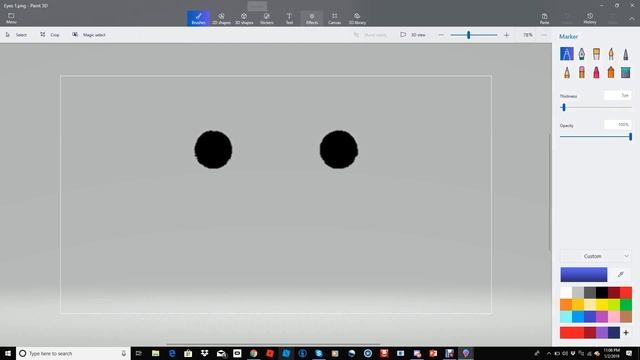Select the Oil brush tool

[596, 54]
